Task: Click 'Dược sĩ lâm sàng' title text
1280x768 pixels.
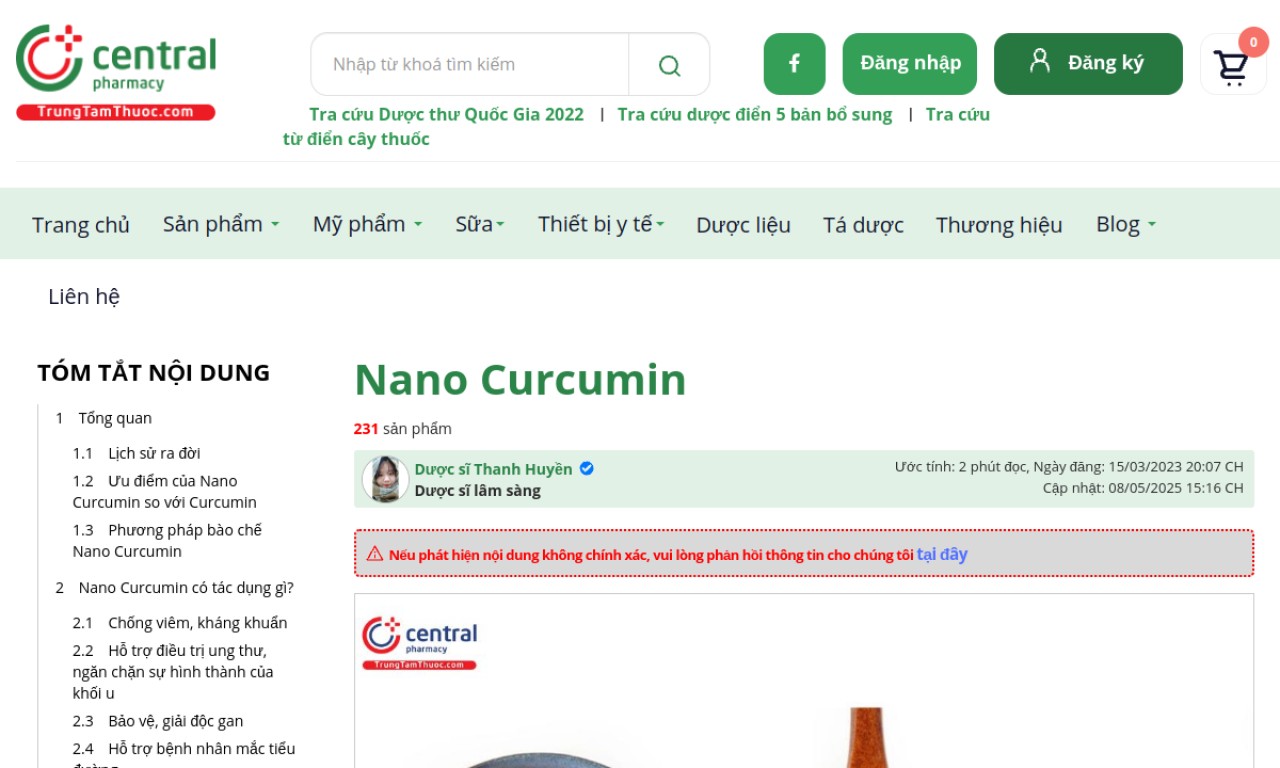Action: pos(478,491)
